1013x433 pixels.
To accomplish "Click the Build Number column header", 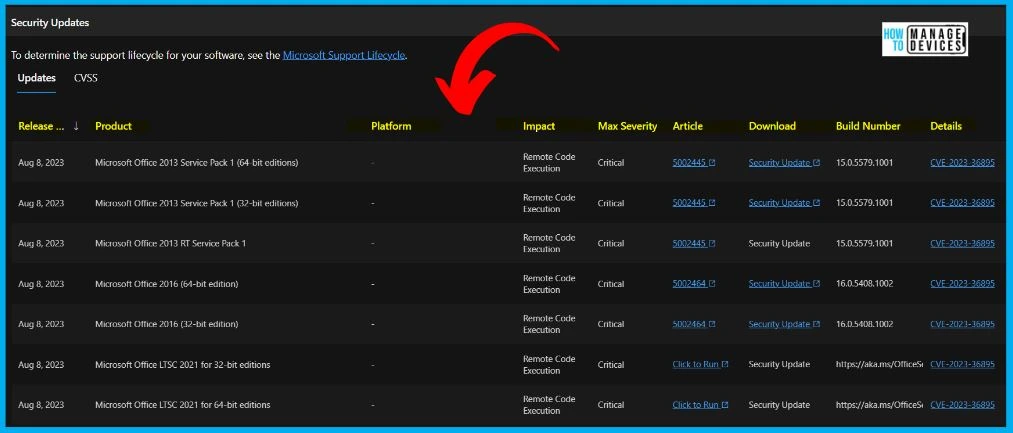I will click(868, 127).
